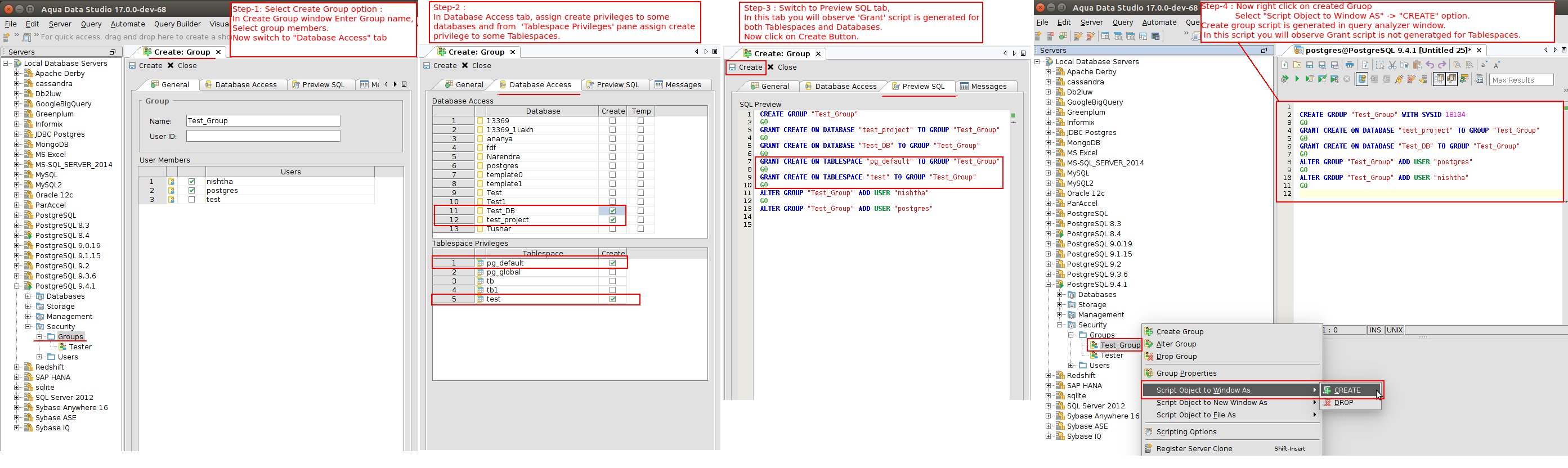Switch to Database Access tab in step-1 panel
Image resolution: width=1568 pixels, height=468 pixels.
pyautogui.click(x=240, y=84)
